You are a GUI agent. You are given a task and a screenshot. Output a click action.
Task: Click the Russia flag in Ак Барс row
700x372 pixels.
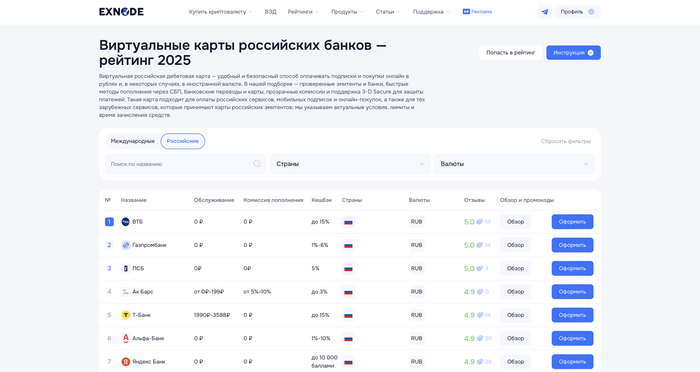[x=348, y=292]
